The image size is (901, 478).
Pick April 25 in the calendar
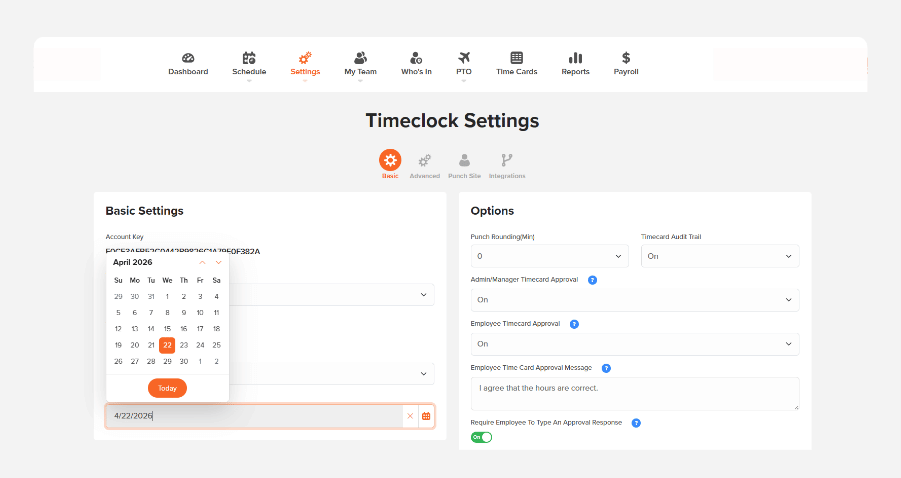coord(217,345)
